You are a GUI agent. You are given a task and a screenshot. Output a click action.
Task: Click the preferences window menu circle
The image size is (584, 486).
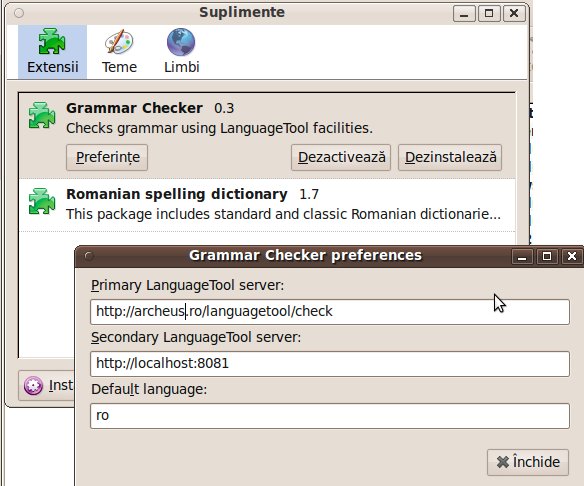click(x=89, y=256)
